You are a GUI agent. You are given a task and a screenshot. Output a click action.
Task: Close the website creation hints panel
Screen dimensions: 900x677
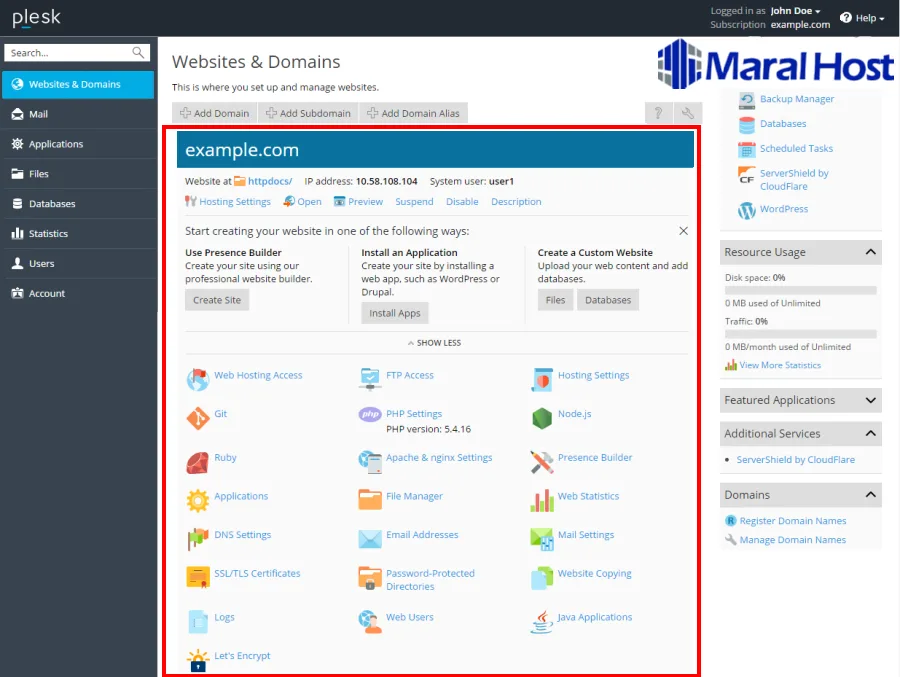pos(683,231)
